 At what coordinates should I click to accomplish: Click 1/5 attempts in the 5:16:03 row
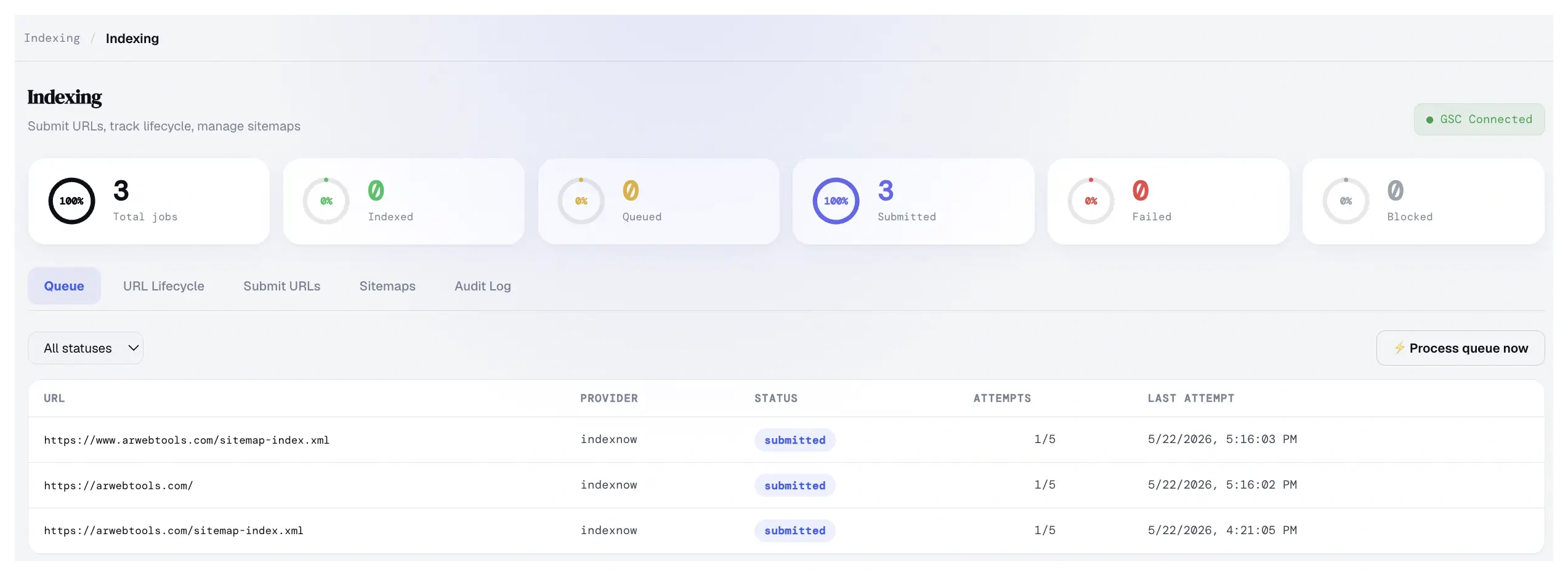[x=1045, y=439]
